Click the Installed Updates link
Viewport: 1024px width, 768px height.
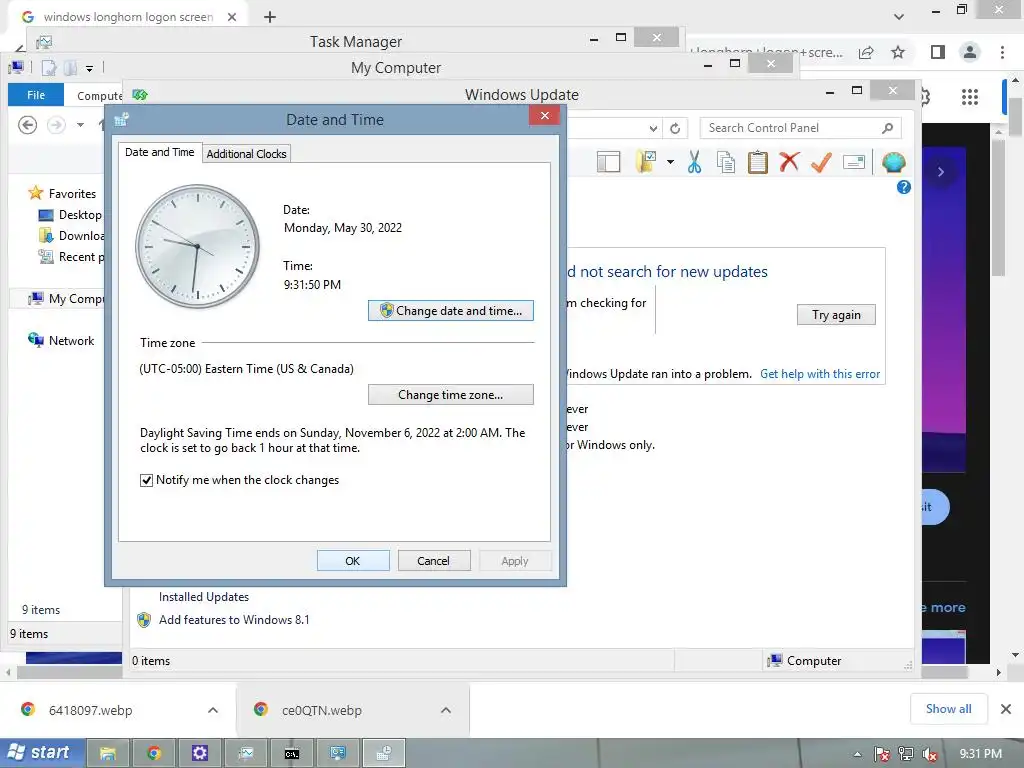[204, 597]
